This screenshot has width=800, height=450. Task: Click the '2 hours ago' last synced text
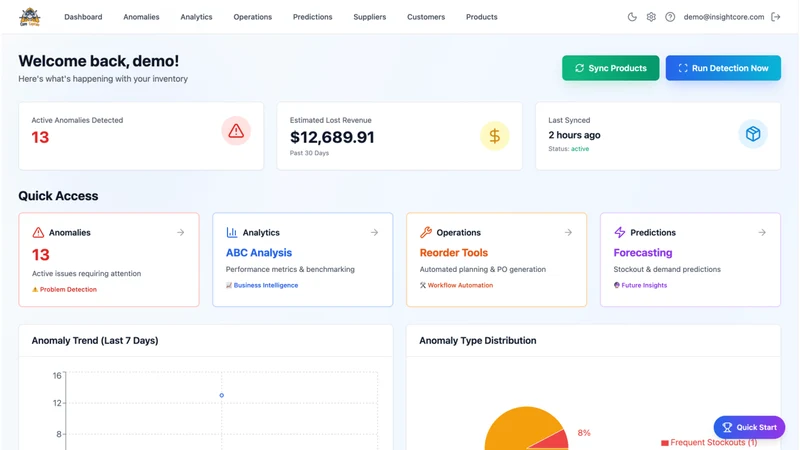[x=574, y=135]
